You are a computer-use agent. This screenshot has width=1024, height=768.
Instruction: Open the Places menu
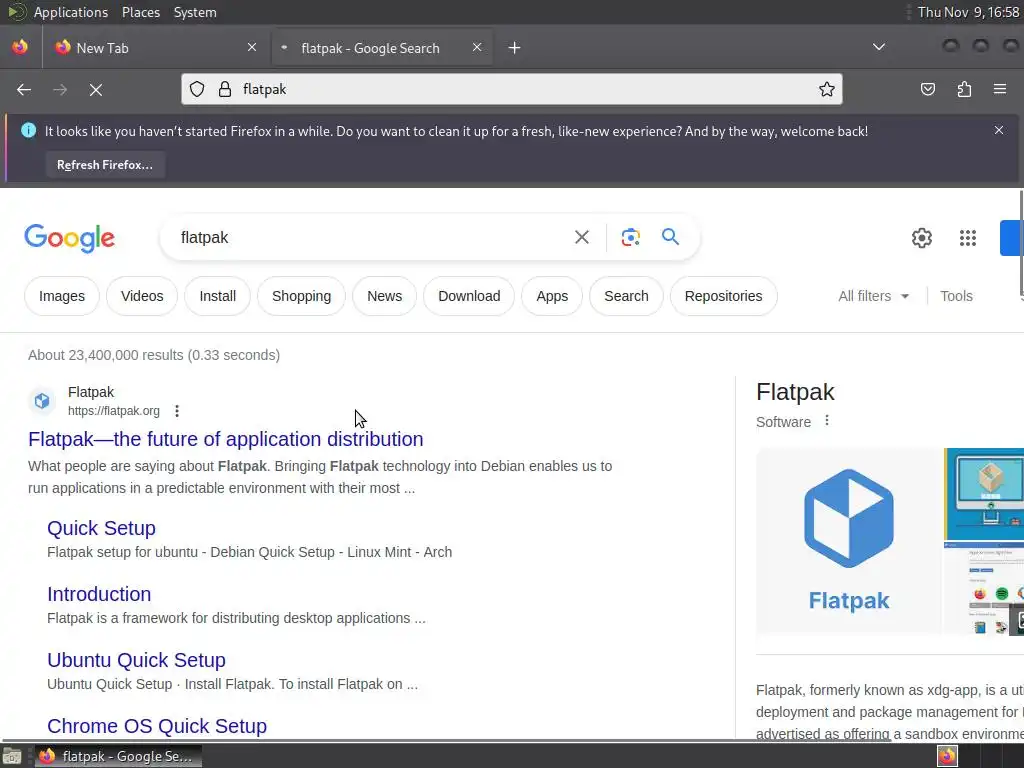coord(140,12)
